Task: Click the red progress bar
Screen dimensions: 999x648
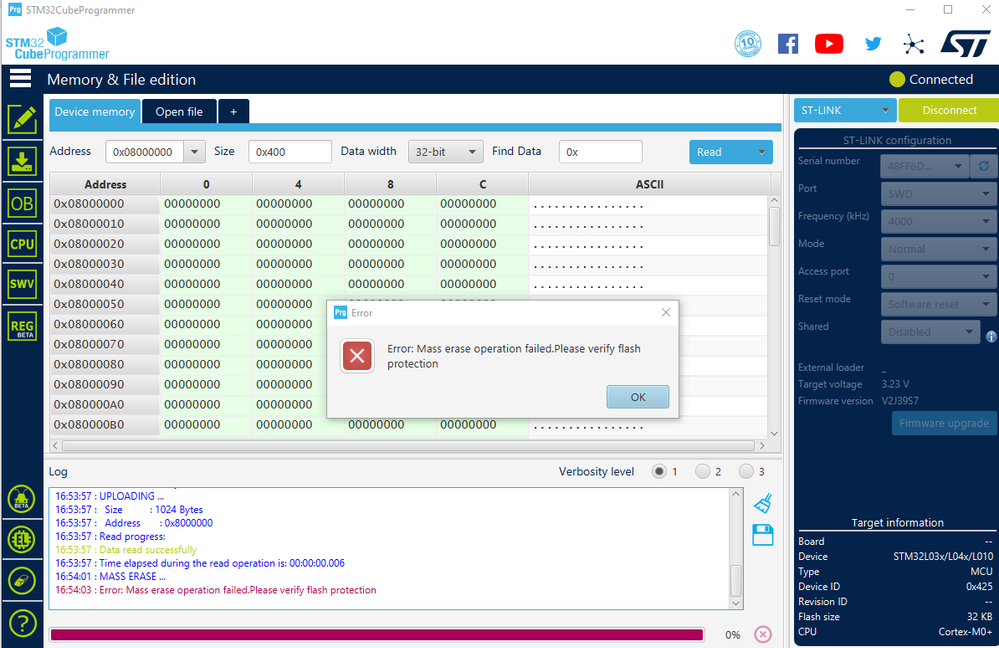Action: [x=377, y=635]
